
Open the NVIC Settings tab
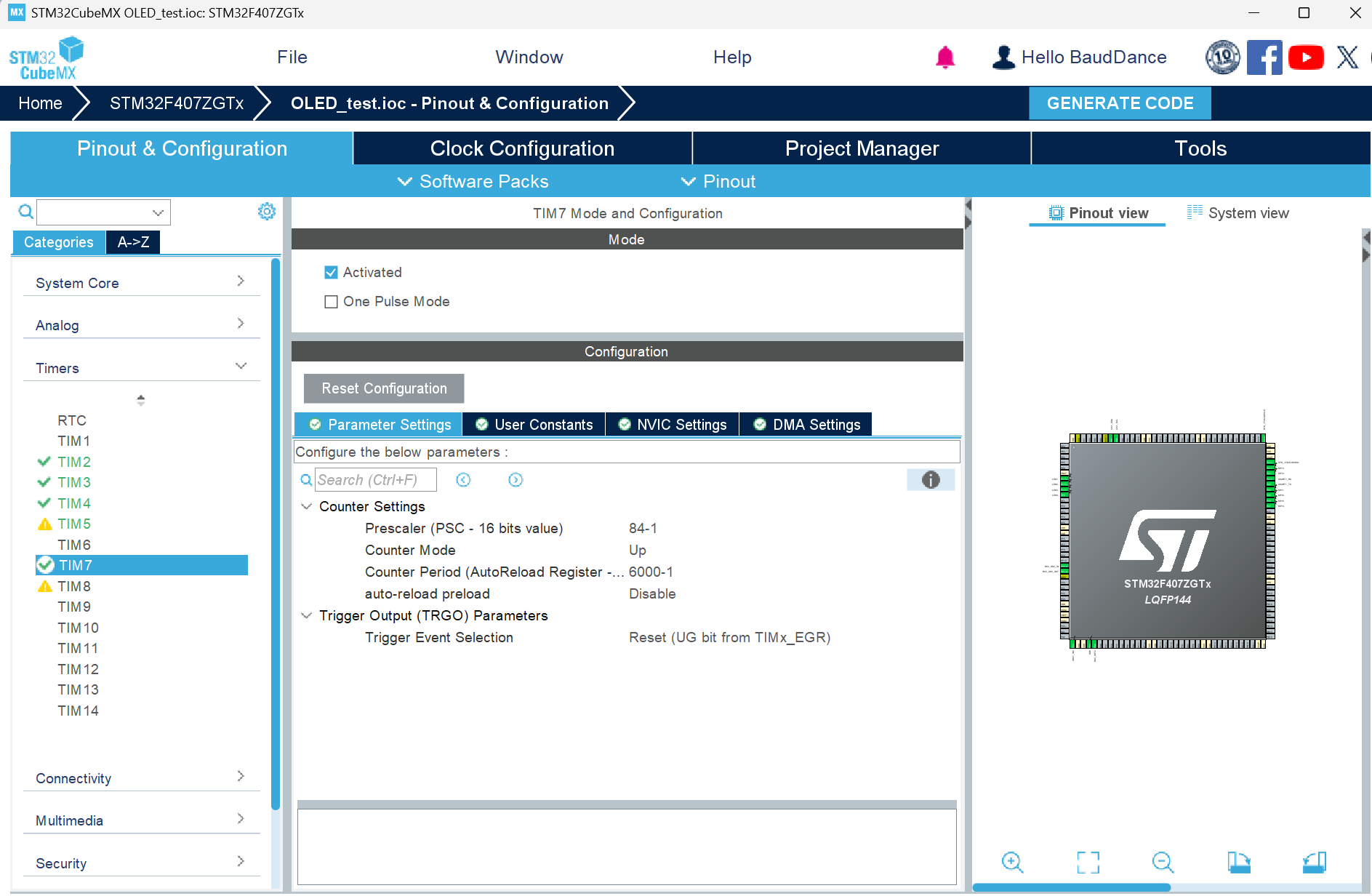(x=672, y=424)
